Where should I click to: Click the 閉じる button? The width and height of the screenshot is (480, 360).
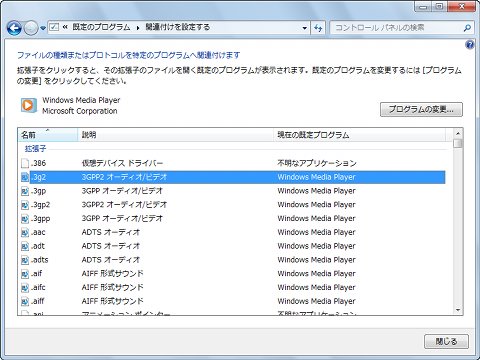click(x=446, y=341)
